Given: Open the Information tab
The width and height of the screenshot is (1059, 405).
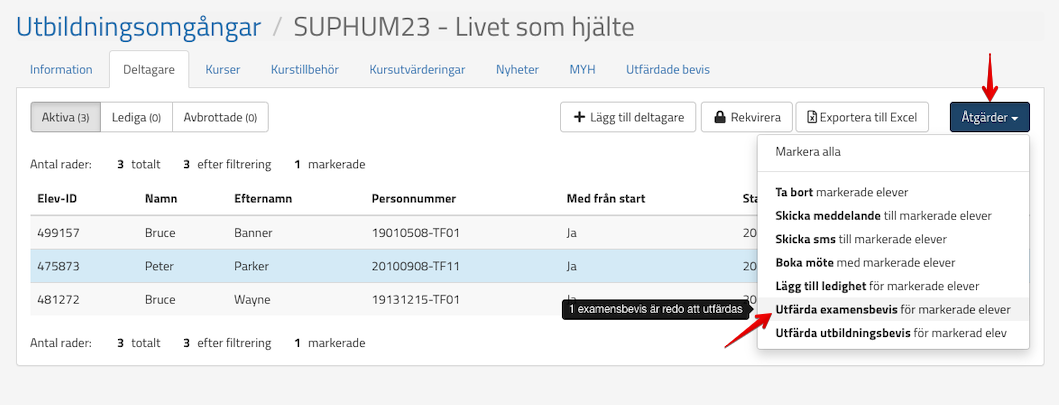Looking at the screenshot, I should [x=61, y=70].
